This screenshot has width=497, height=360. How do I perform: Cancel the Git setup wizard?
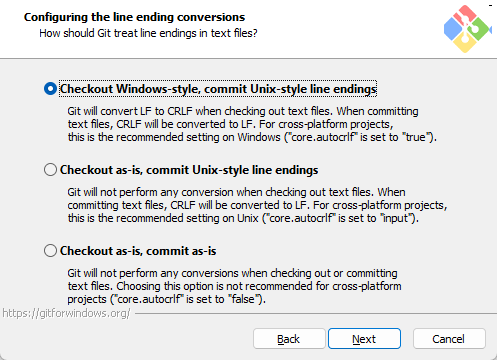[x=449, y=339]
